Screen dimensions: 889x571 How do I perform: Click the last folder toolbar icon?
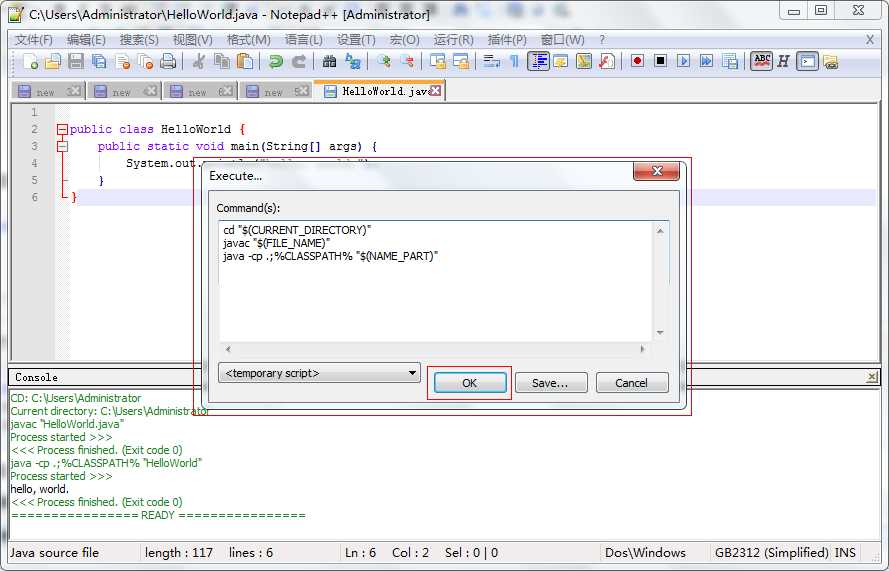coord(831,62)
